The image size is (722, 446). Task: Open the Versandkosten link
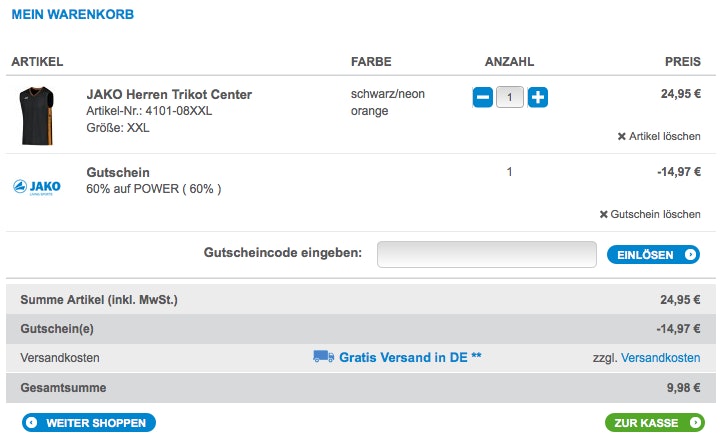[x=660, y=358]
